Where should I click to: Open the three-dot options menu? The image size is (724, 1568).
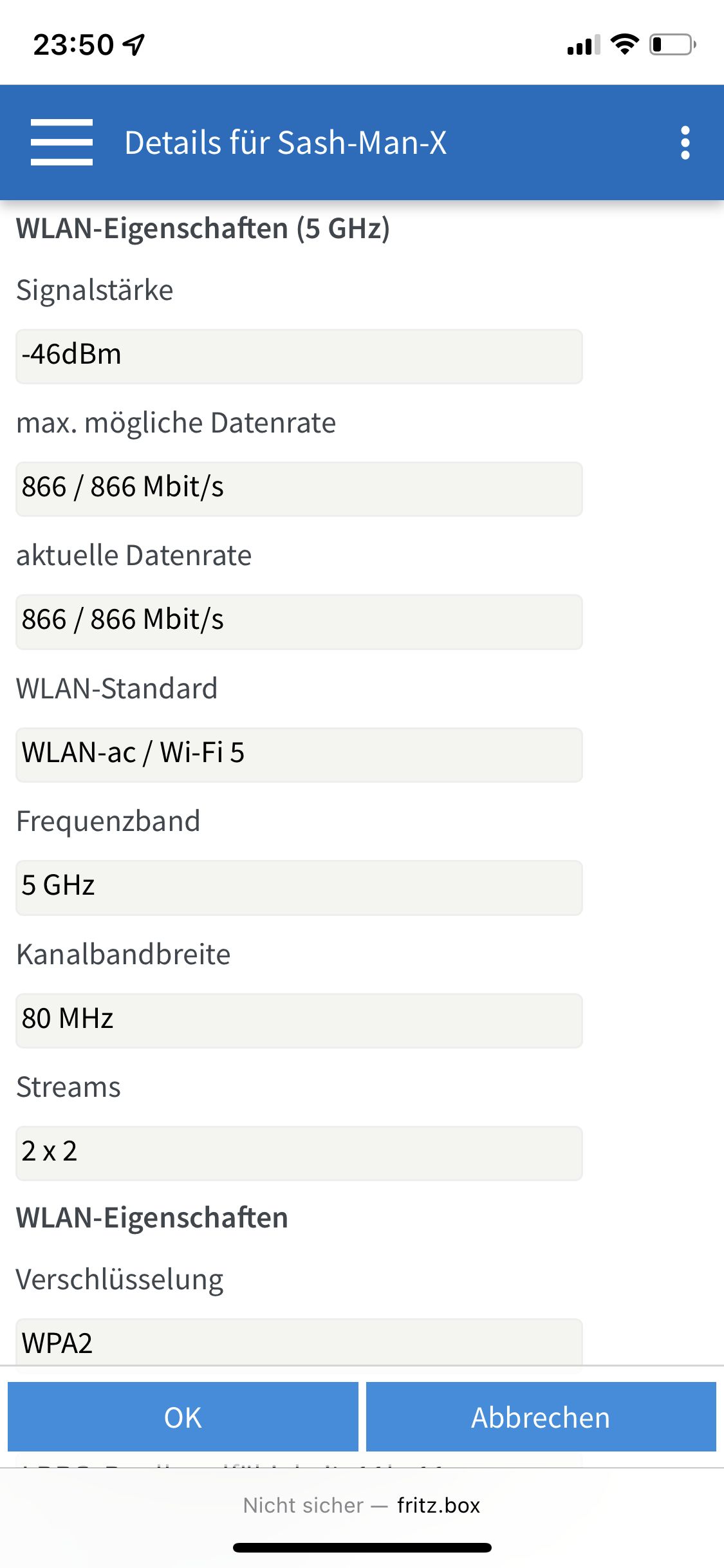point(685,142)
